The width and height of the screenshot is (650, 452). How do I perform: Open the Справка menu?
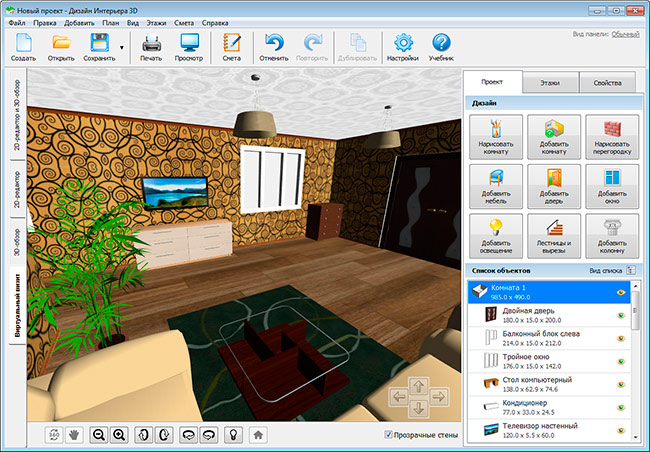click(x=215, y=23)
